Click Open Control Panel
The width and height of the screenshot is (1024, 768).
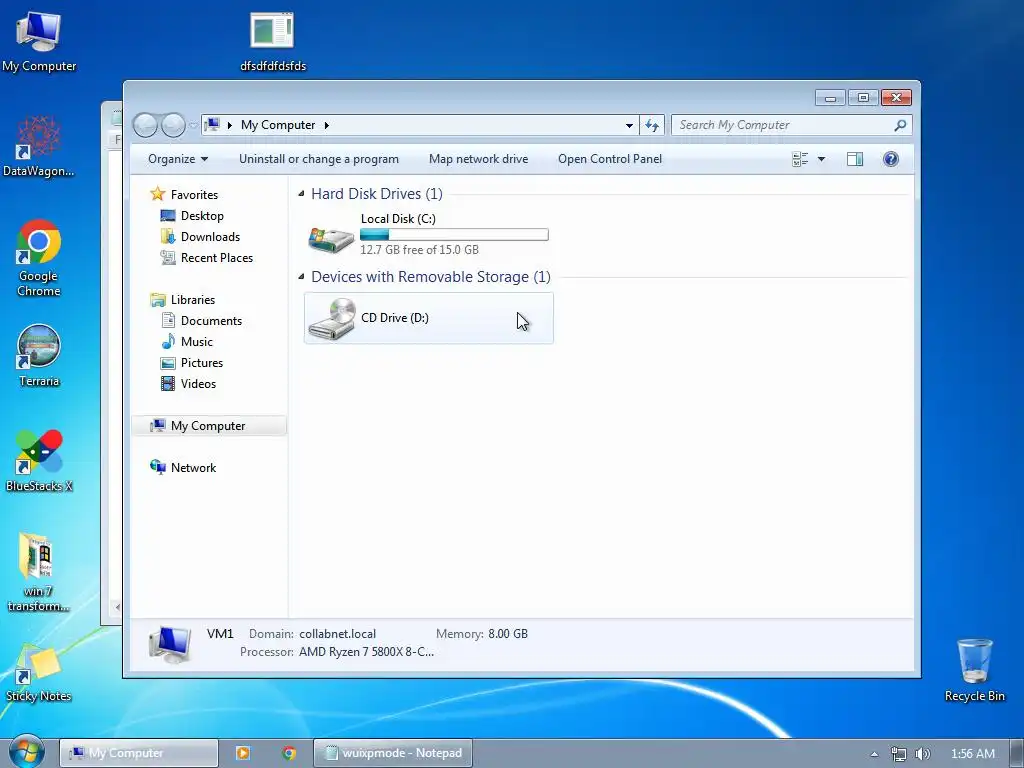tap(610, 159)
